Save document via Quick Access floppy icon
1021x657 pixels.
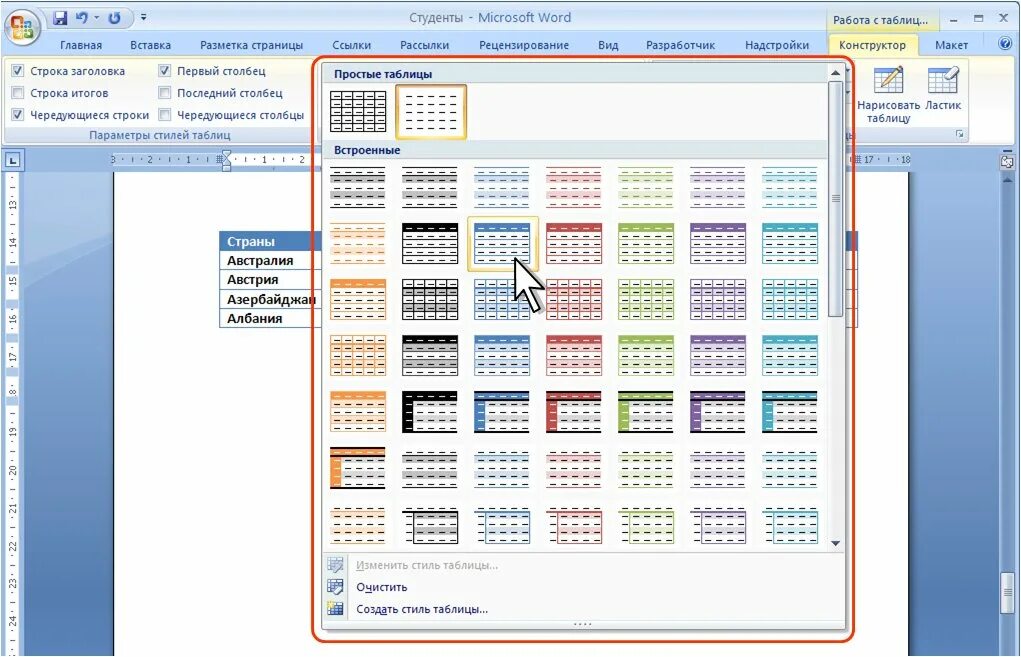60,18
